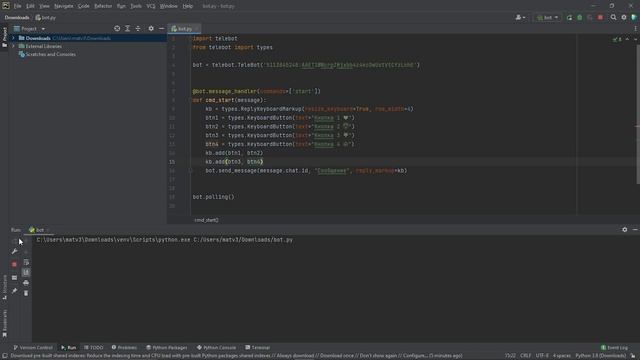Open the VCS menu
This screenshot has height=360, width=640.
pyautogui.click(x=151, y=6)
